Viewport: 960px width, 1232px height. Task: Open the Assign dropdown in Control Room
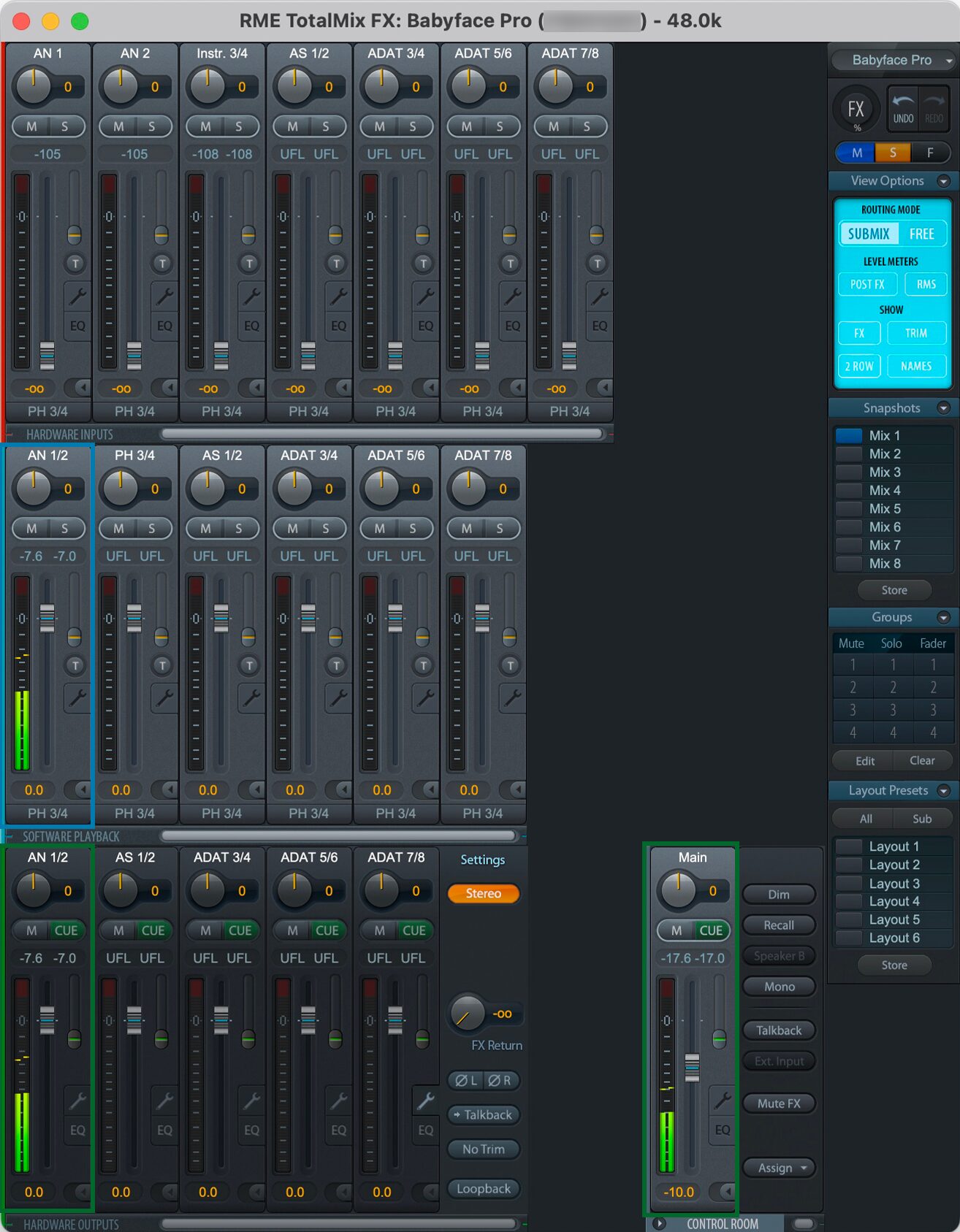[779, 1168]
